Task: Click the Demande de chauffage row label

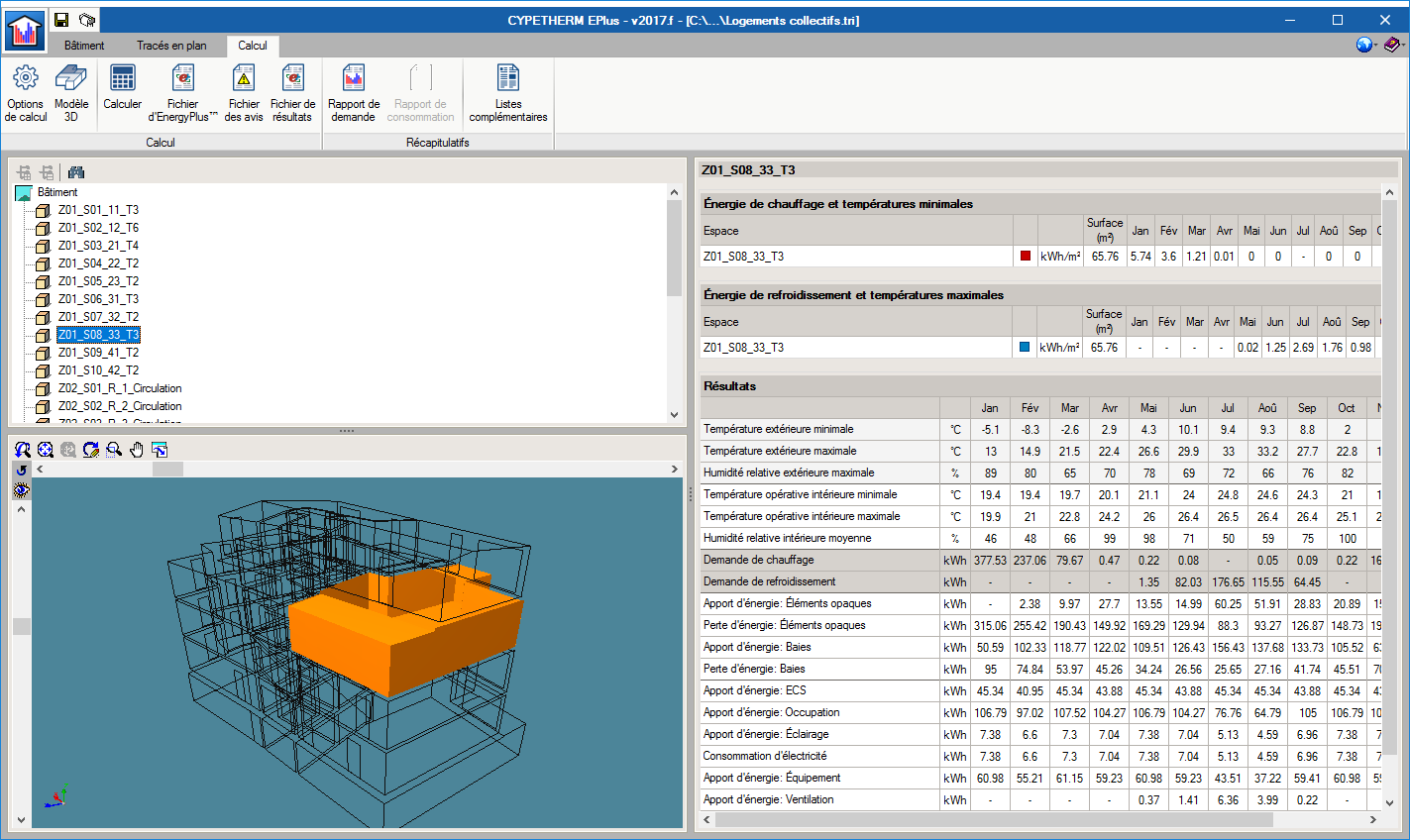Action: tap(759, 560)
